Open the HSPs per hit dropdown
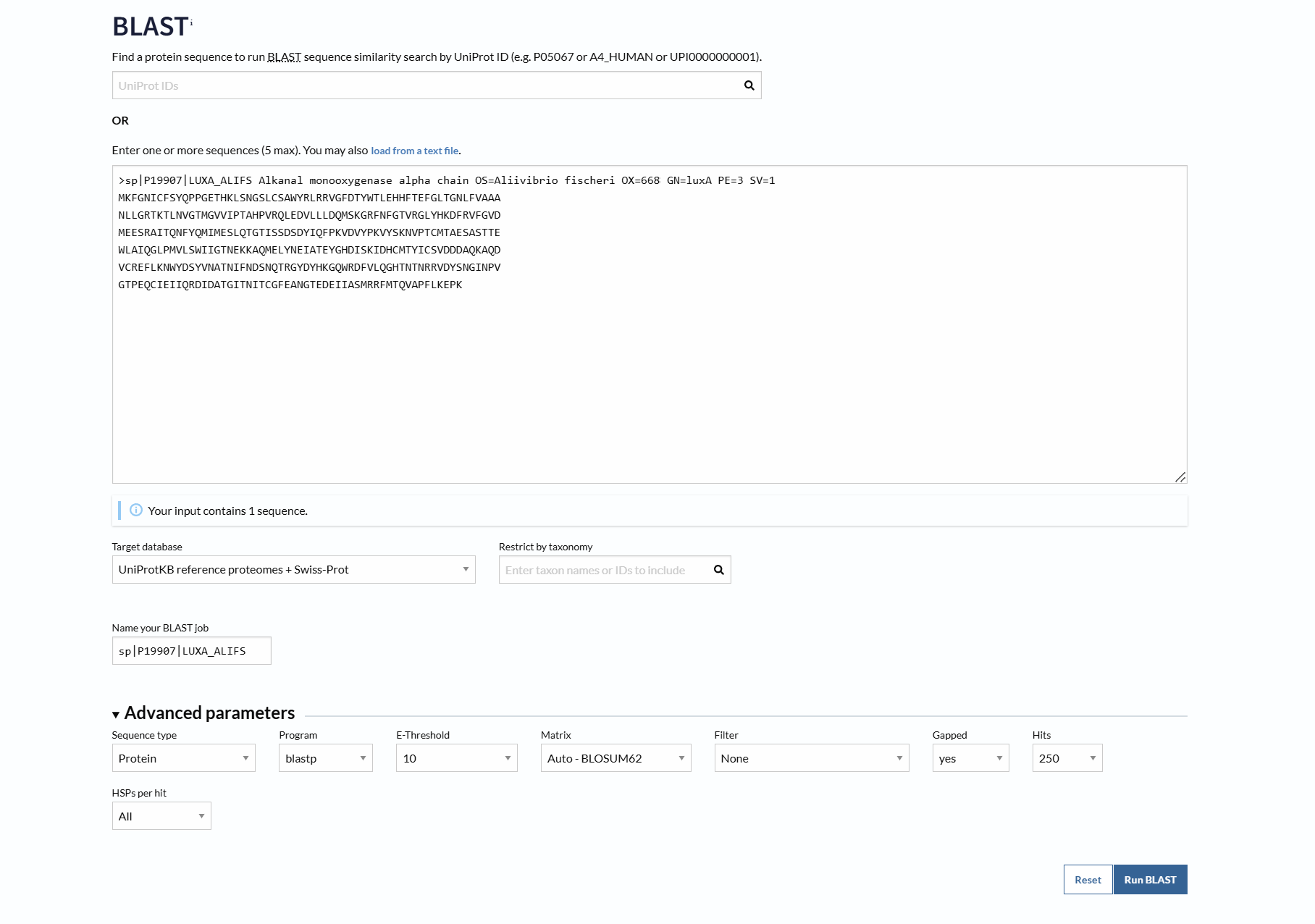This screenshot has width=1315, height=924. click(161, 816)
